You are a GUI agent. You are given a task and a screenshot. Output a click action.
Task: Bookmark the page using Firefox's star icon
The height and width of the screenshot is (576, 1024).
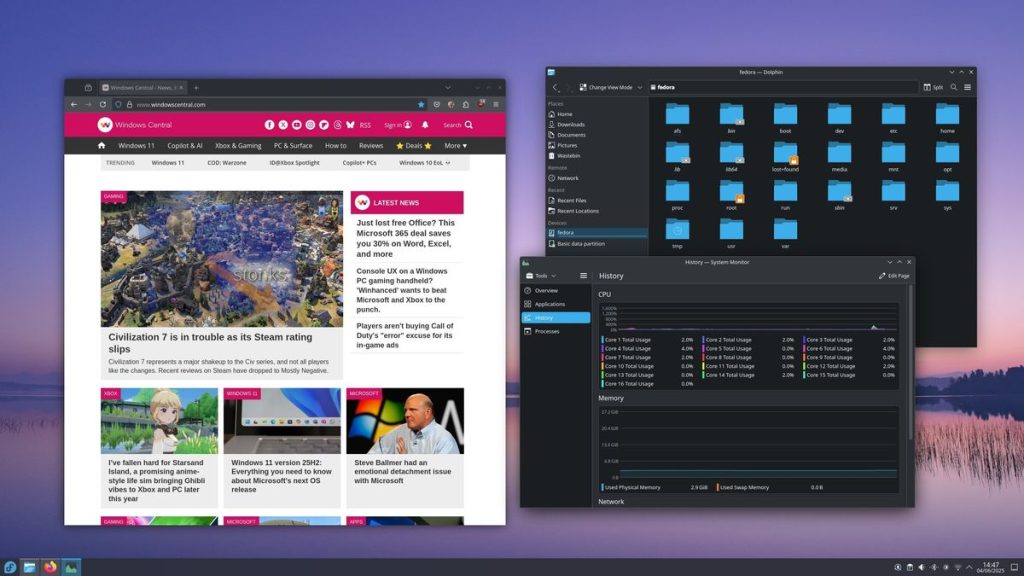pos(421,103)
